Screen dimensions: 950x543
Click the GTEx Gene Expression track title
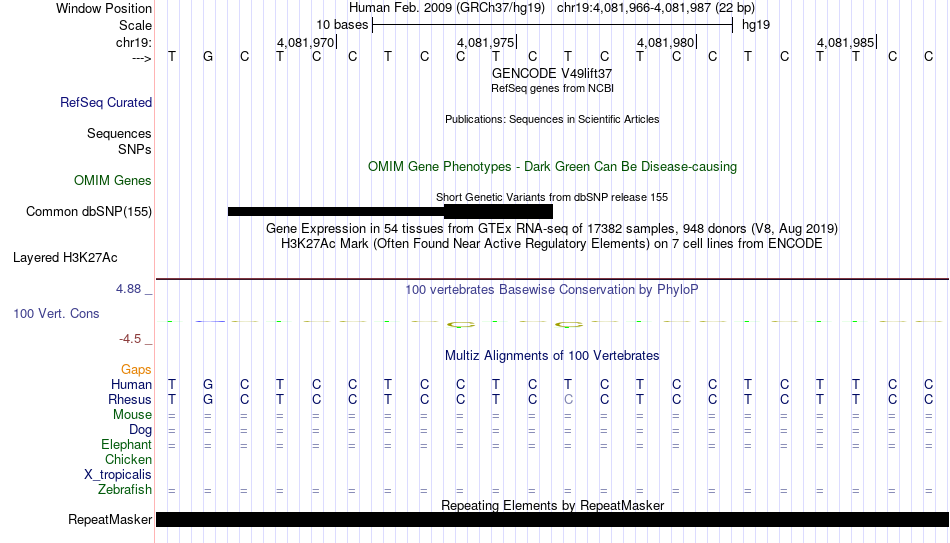coord(552,228)
